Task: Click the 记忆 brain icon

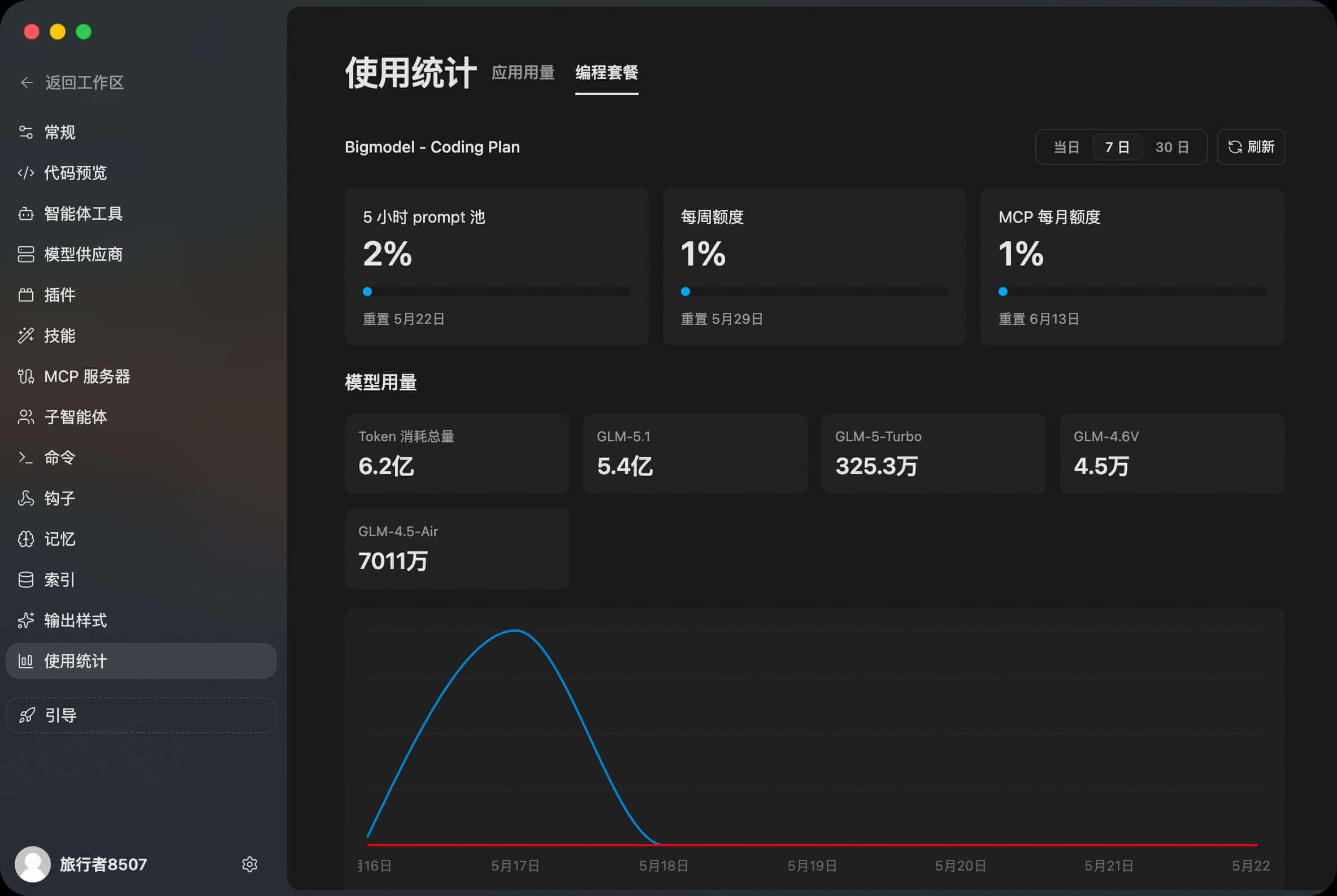Action: coord(26,539)
